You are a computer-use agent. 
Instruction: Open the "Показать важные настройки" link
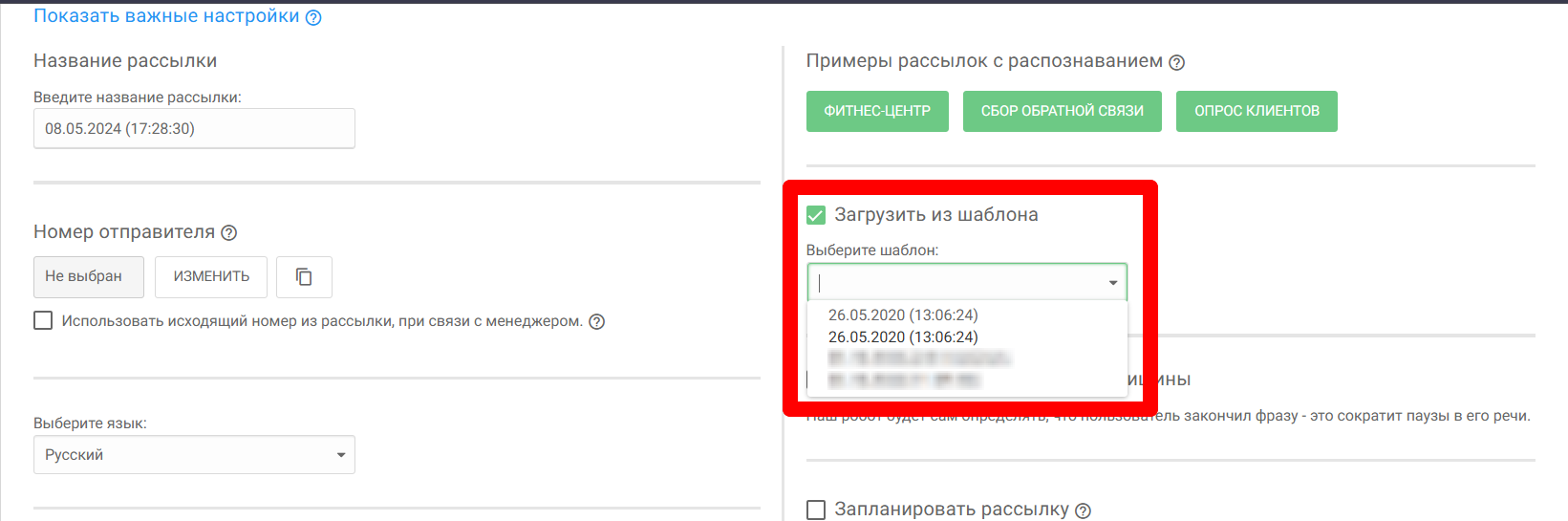[x=166, y=16]
